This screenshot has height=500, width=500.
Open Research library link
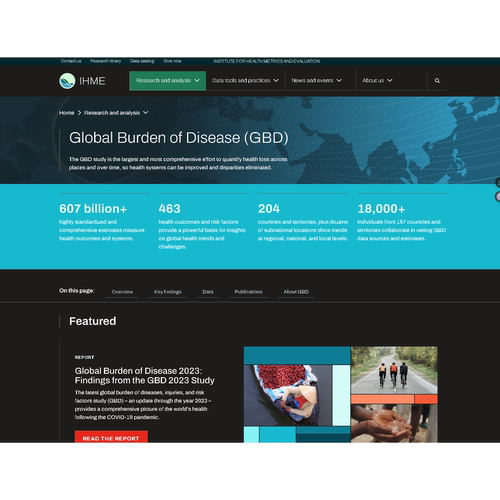[105, 61]
